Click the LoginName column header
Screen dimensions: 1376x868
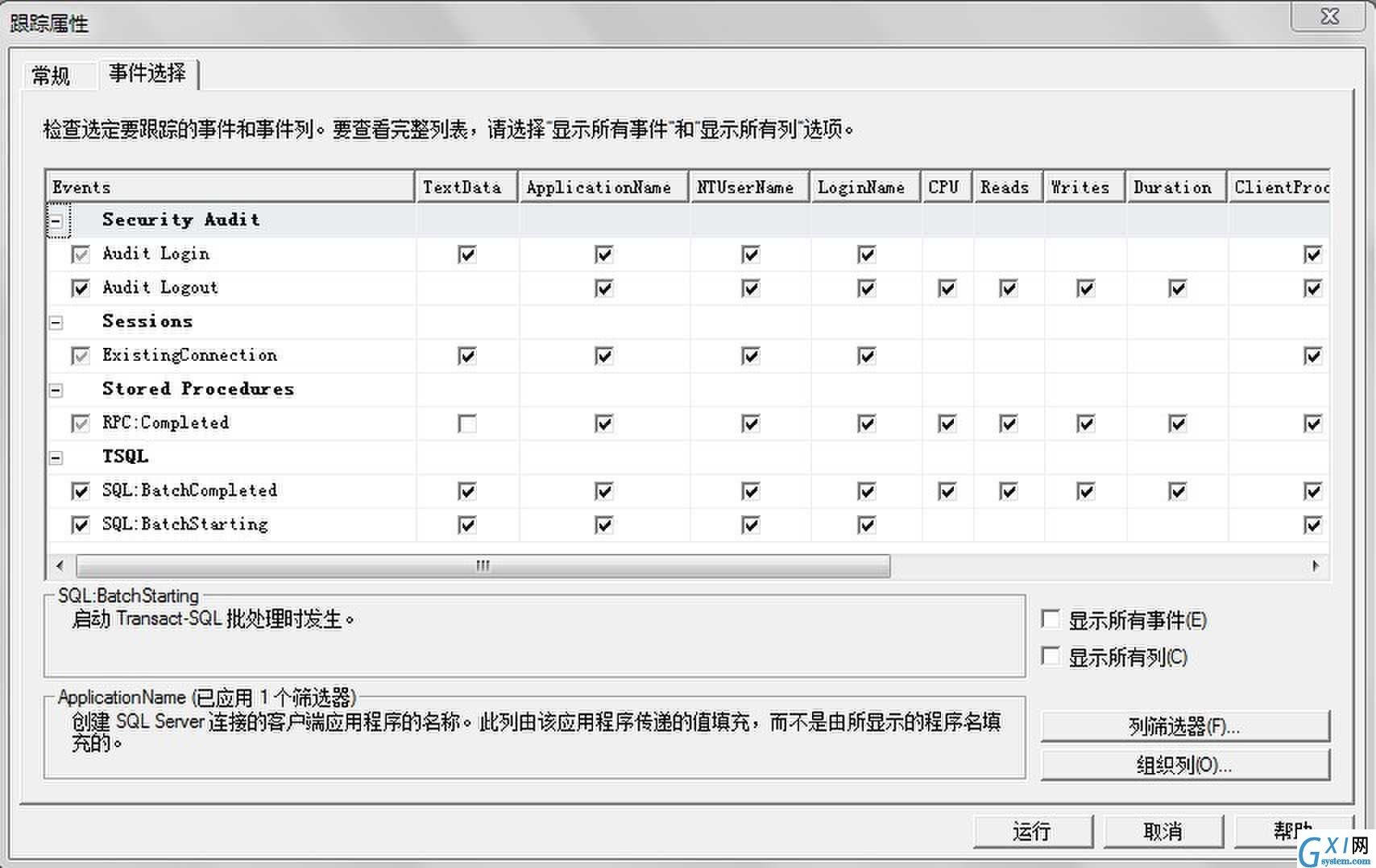(x=866, y=187)
